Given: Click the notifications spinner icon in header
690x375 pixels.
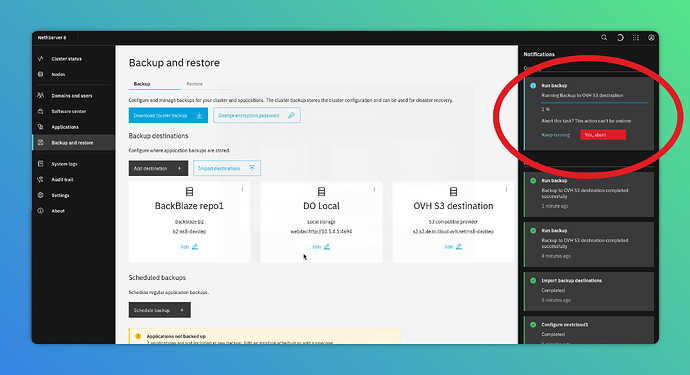Looking at the screenshot, I should coord(620,38).
